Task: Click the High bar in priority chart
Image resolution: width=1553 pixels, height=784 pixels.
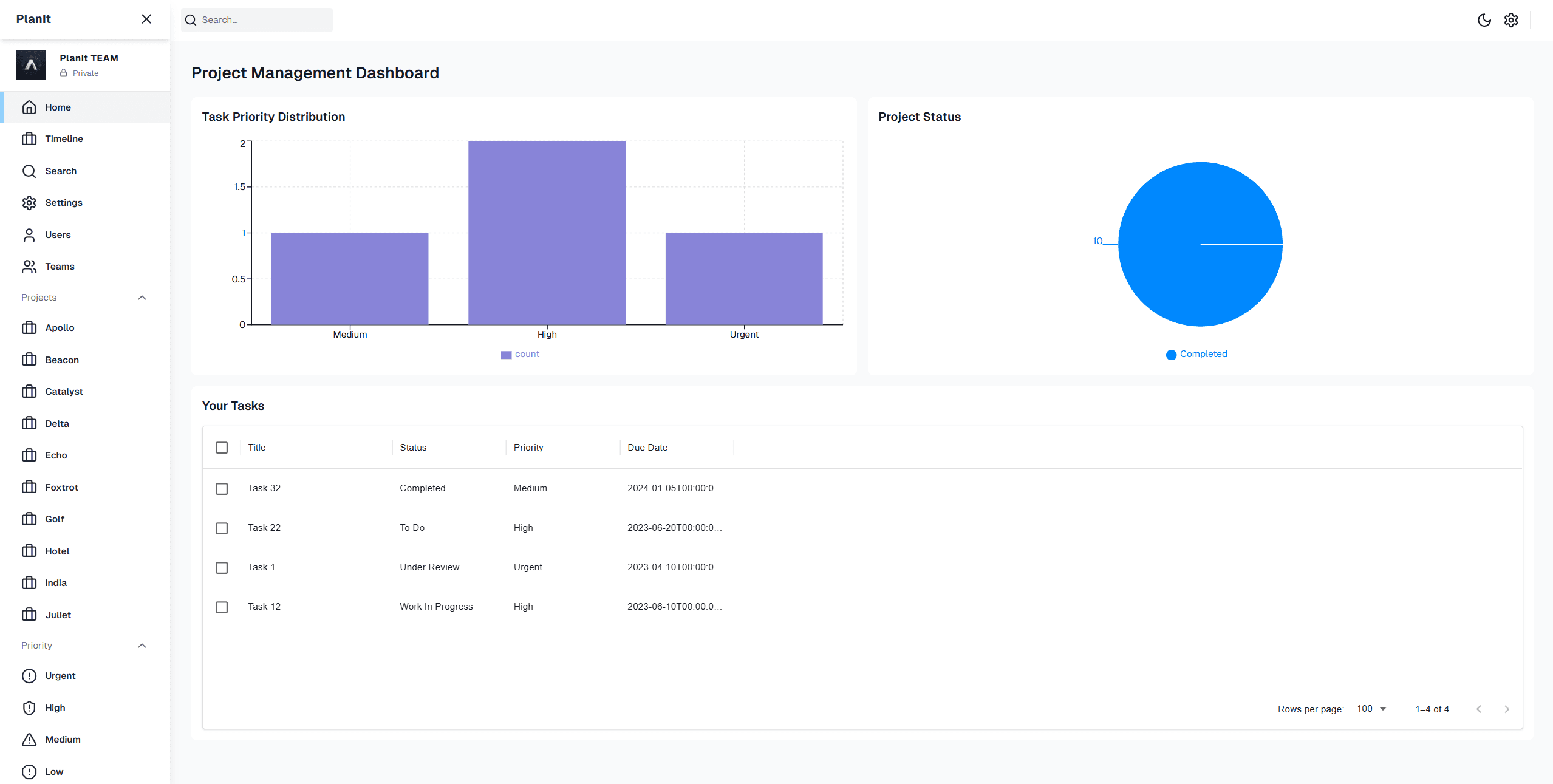Action: 547,233
